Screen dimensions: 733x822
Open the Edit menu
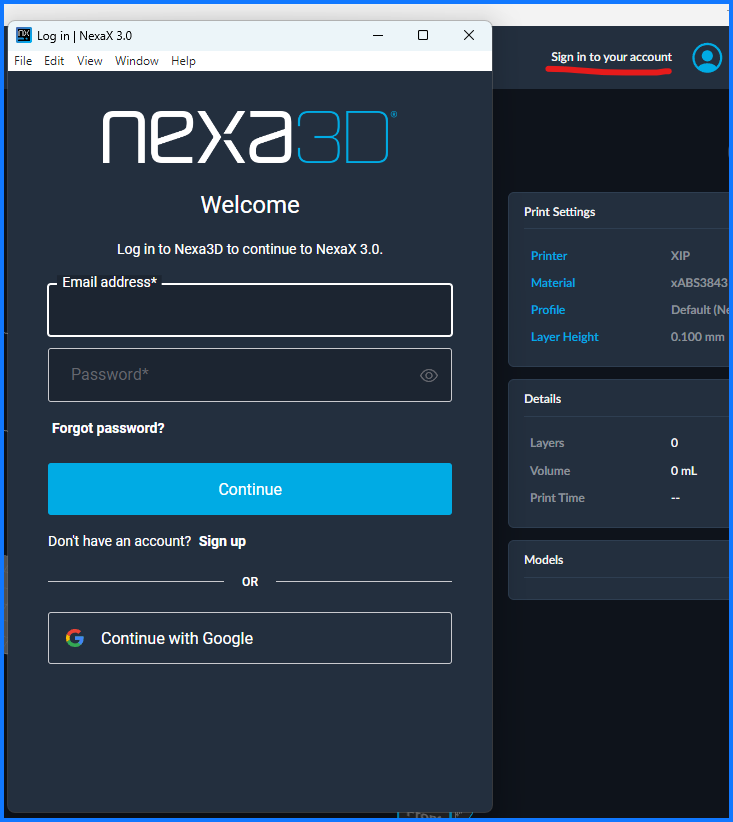[54, 61]
